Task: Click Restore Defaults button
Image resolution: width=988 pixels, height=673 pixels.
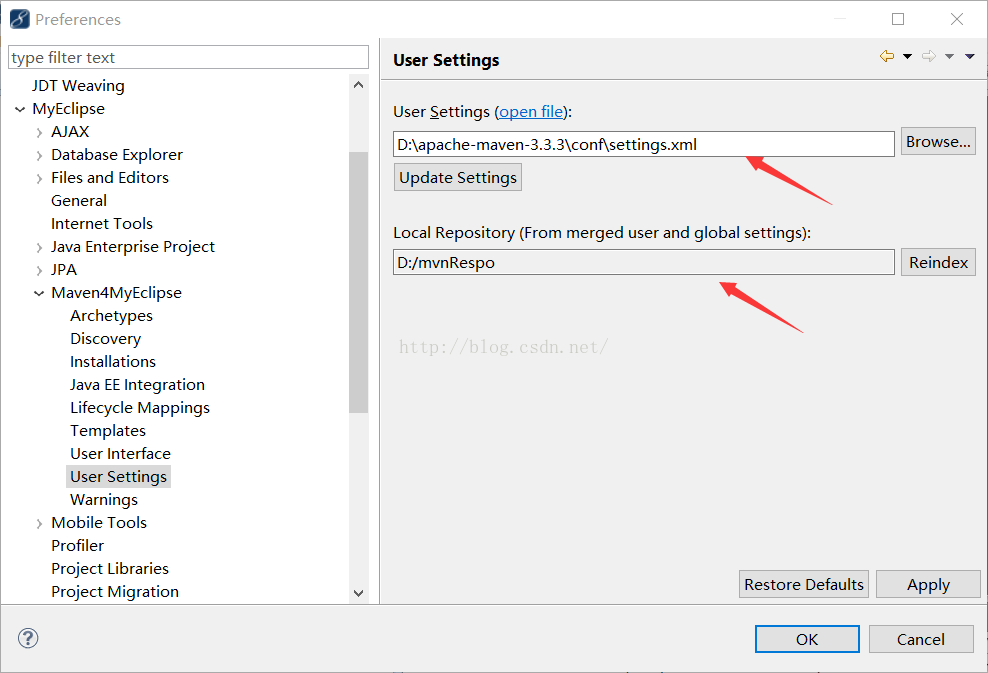Action: pyautogui.click(x=804, y=584)
